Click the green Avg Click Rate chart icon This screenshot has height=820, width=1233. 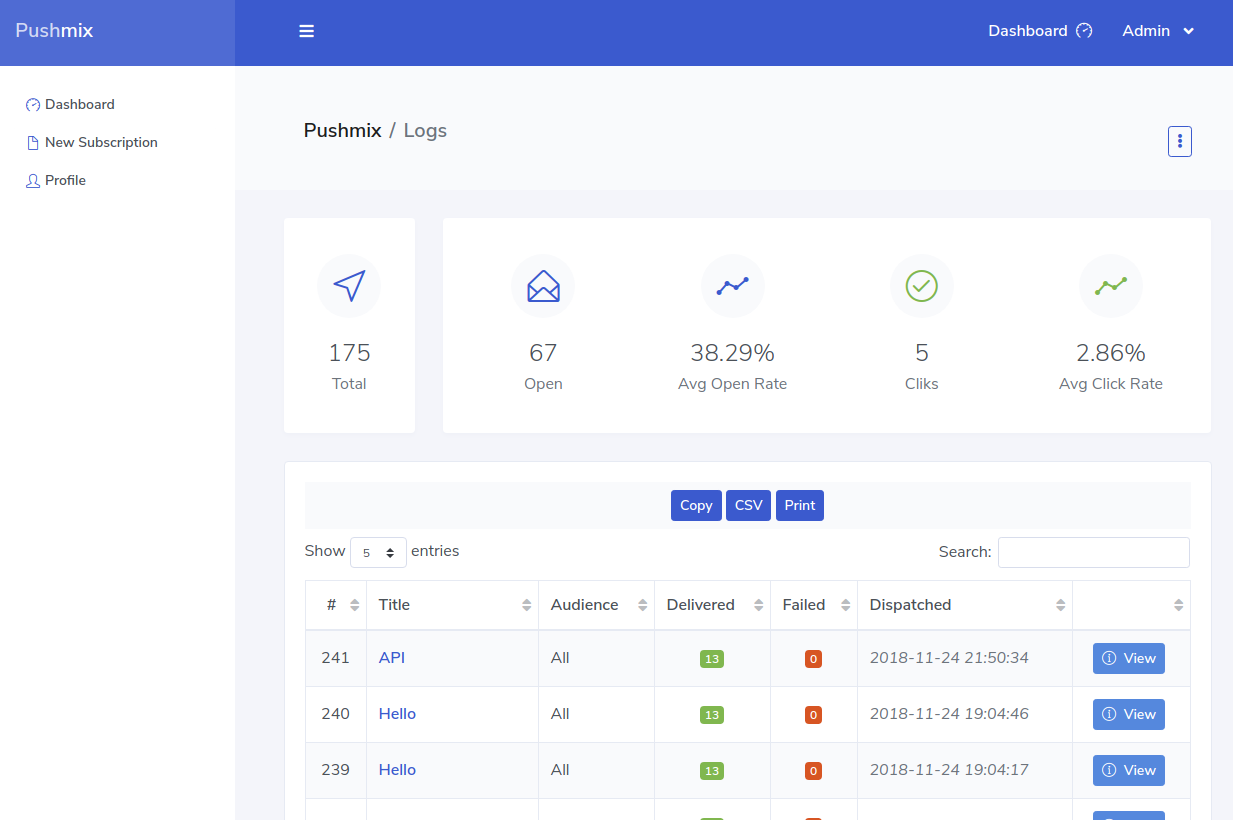(1111, 286)
